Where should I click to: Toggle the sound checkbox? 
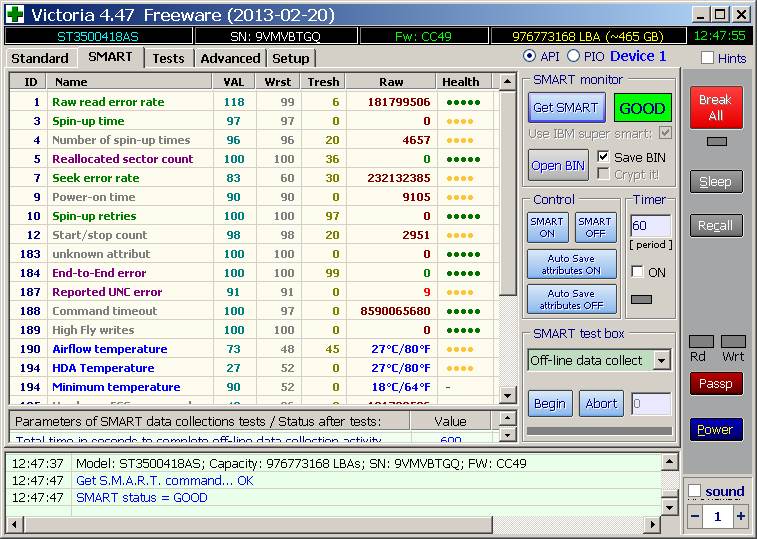click(x=694, y=490)
